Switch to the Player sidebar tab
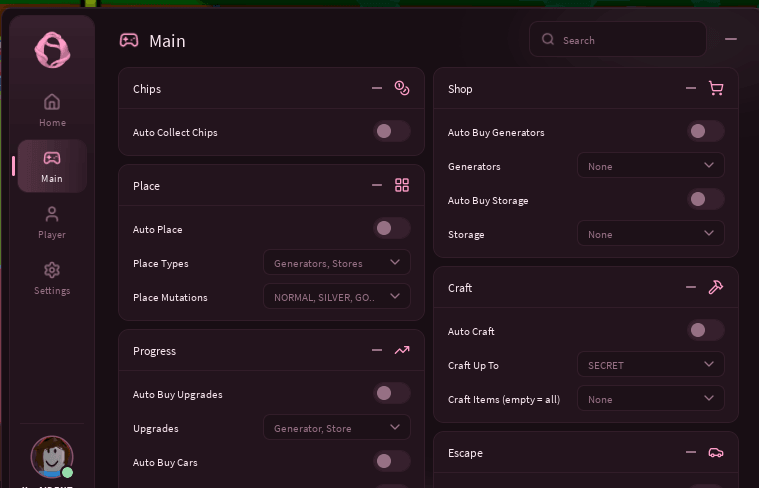 pyautogui.click(x=52, y=223)
